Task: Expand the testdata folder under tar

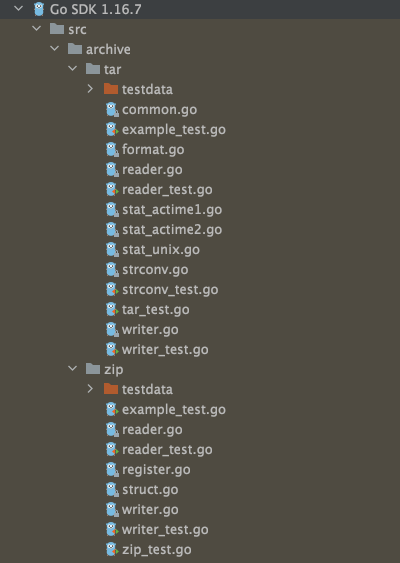Action: point(90,89)
